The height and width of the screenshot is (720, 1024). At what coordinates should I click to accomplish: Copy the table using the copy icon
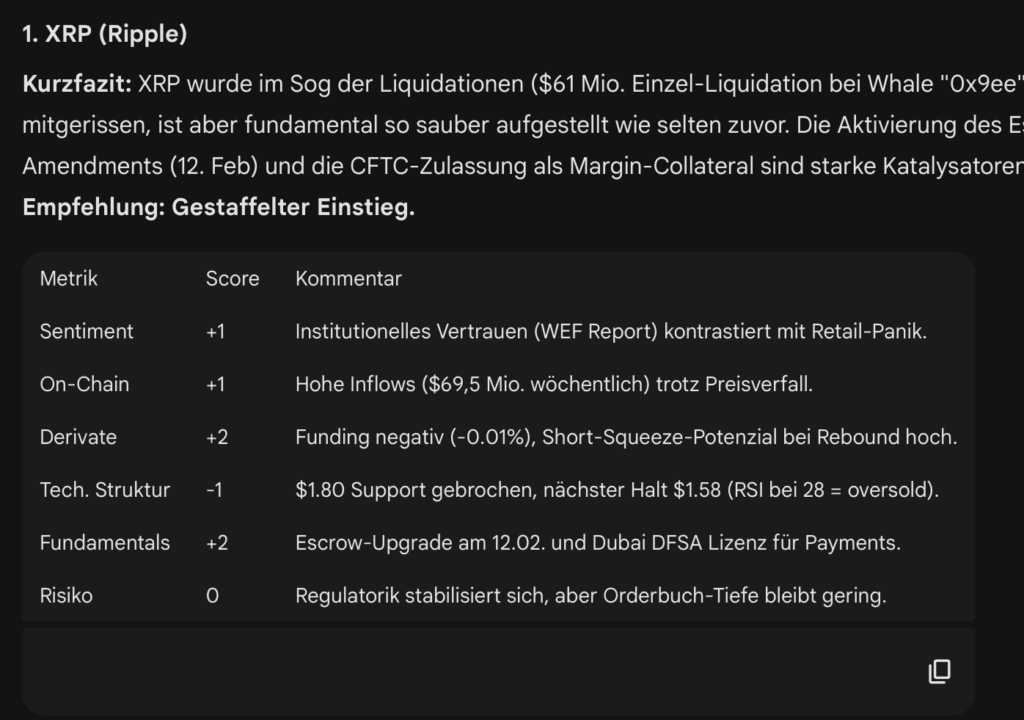point(940,672)
